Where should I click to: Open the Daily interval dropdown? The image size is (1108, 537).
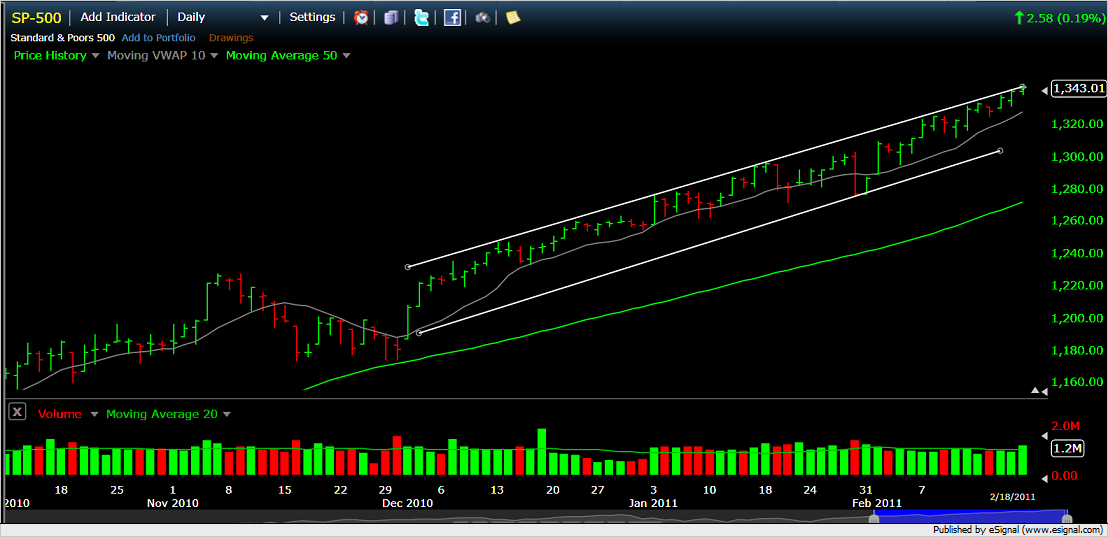coord(223,18)
